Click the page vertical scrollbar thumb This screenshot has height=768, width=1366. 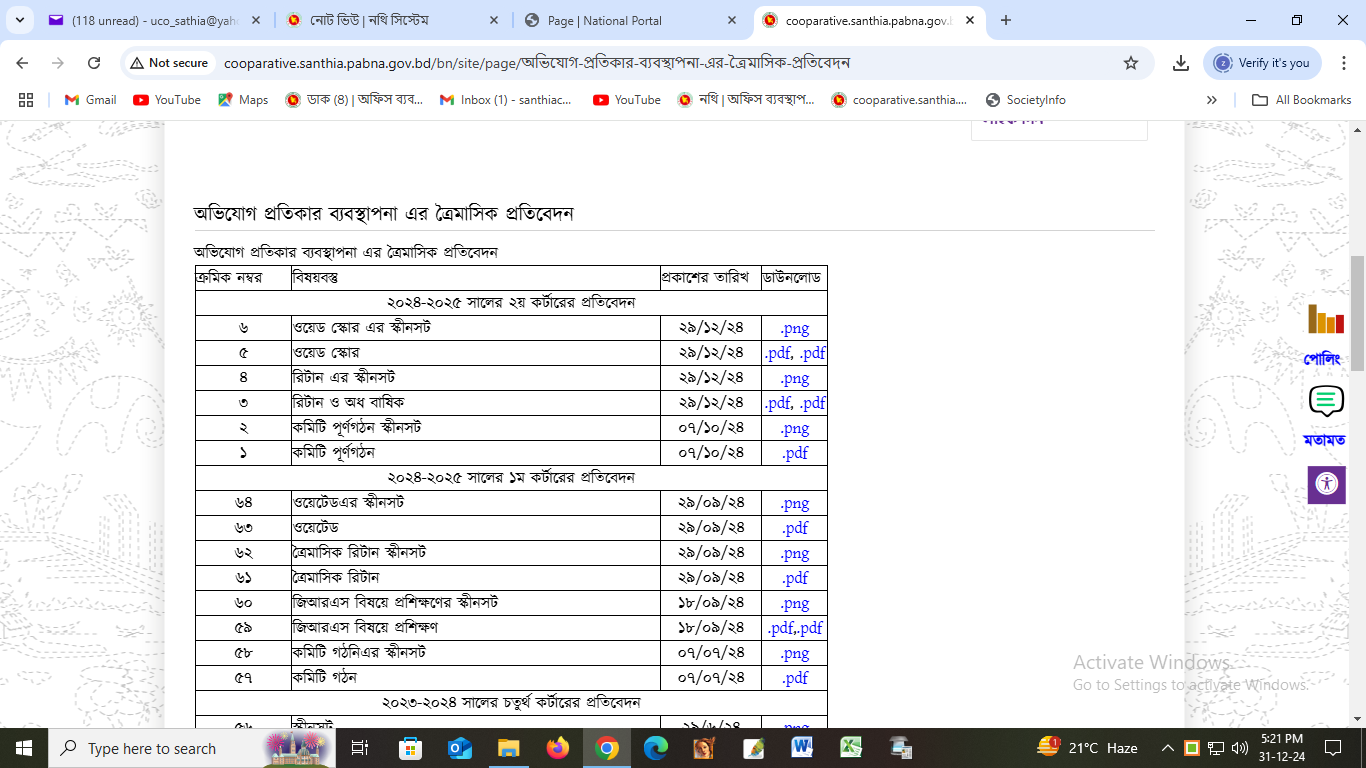(1357, 300)
